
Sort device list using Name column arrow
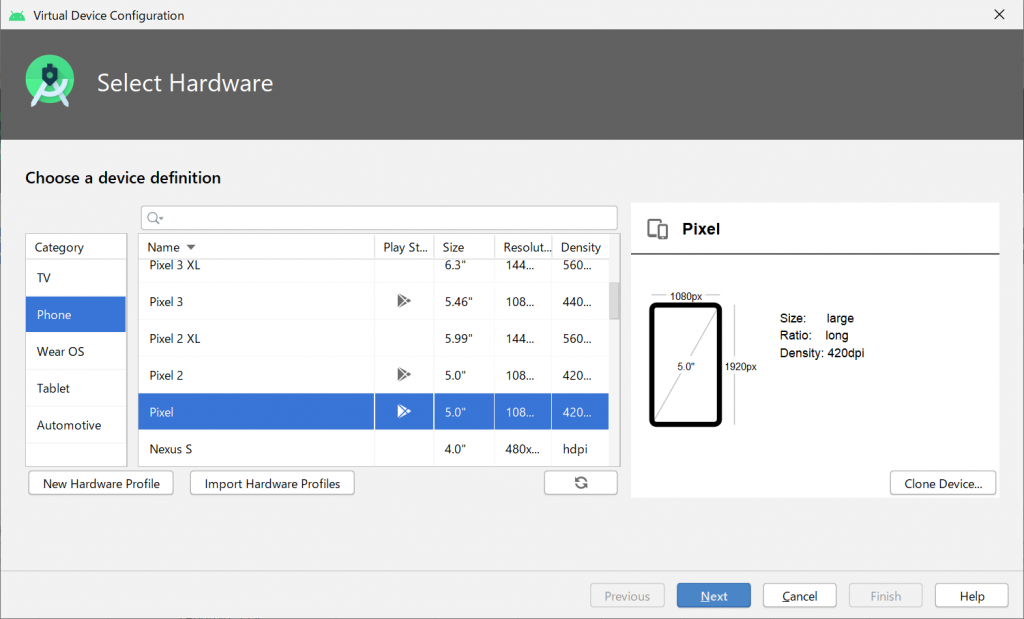tap(191, 247)
